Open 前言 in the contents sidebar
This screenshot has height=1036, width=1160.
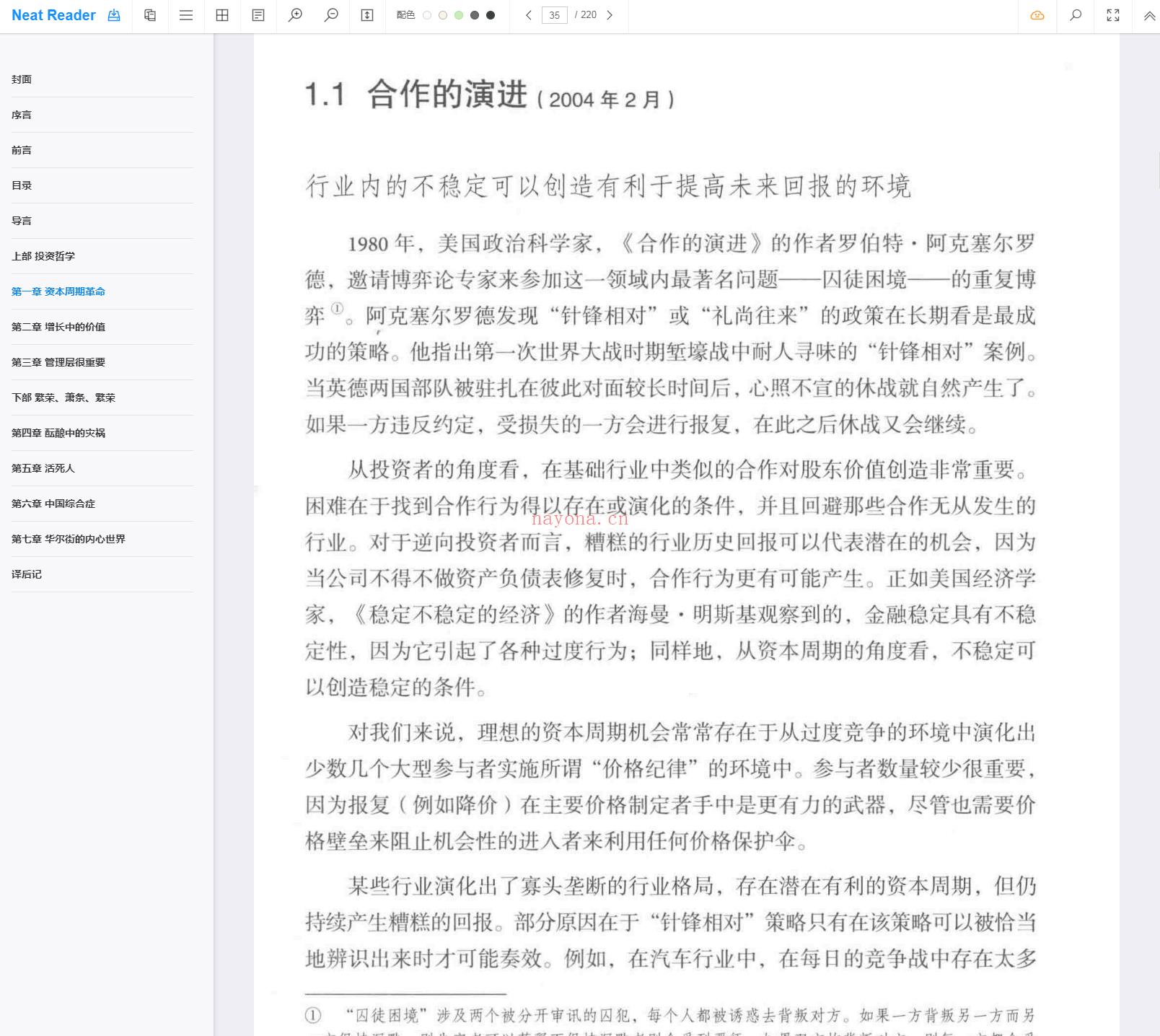tap(102, 150)
